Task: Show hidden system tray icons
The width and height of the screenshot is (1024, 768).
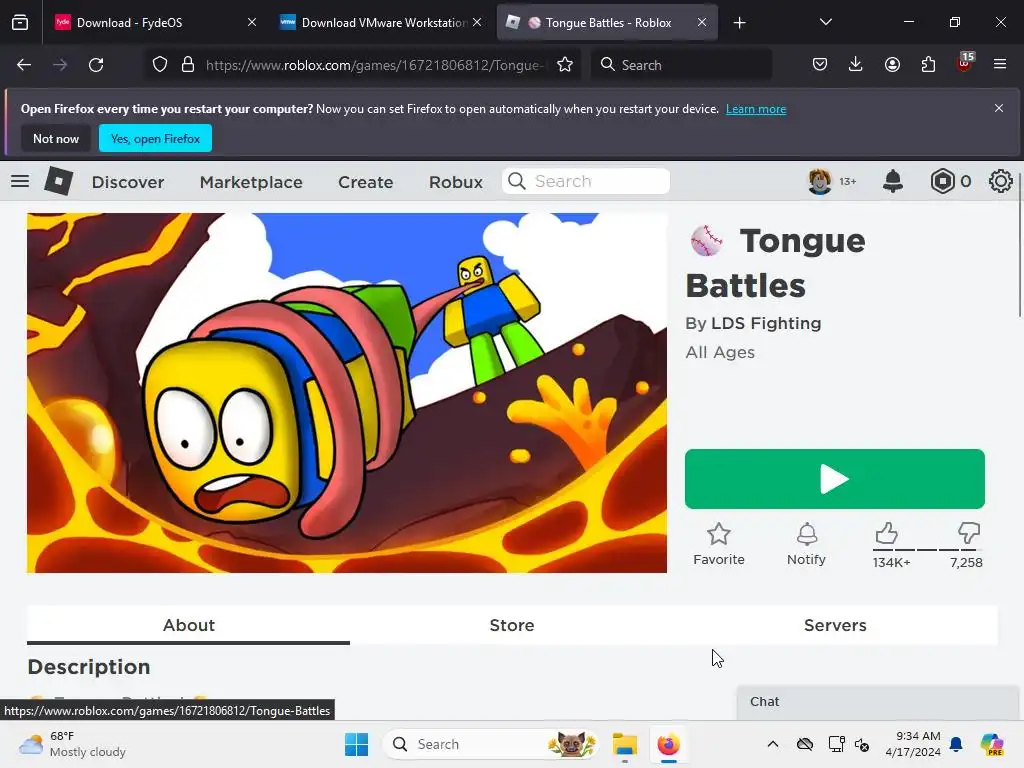Action: point(773,744)
